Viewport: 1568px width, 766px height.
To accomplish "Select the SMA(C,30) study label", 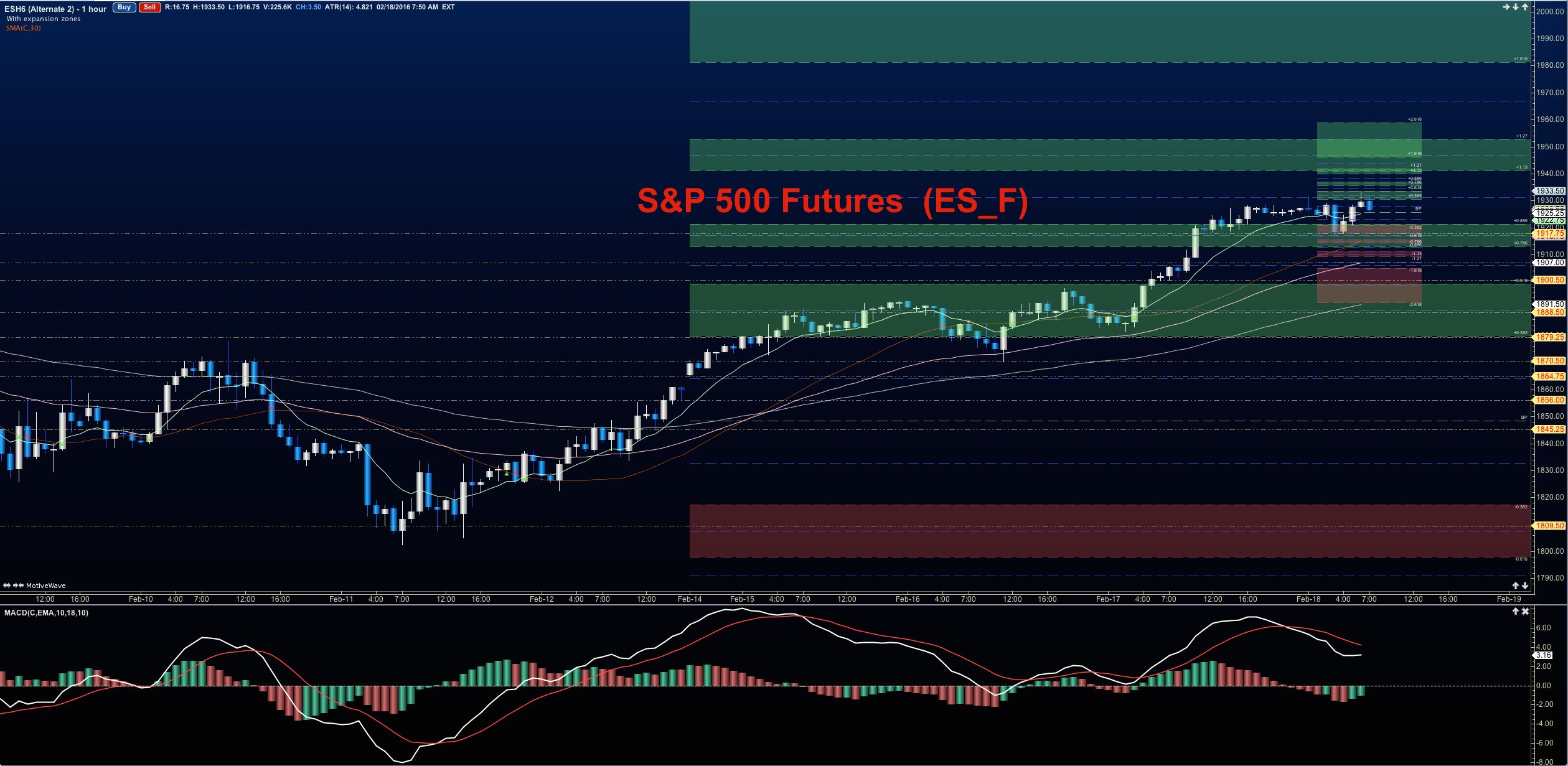I will point(23,28).
